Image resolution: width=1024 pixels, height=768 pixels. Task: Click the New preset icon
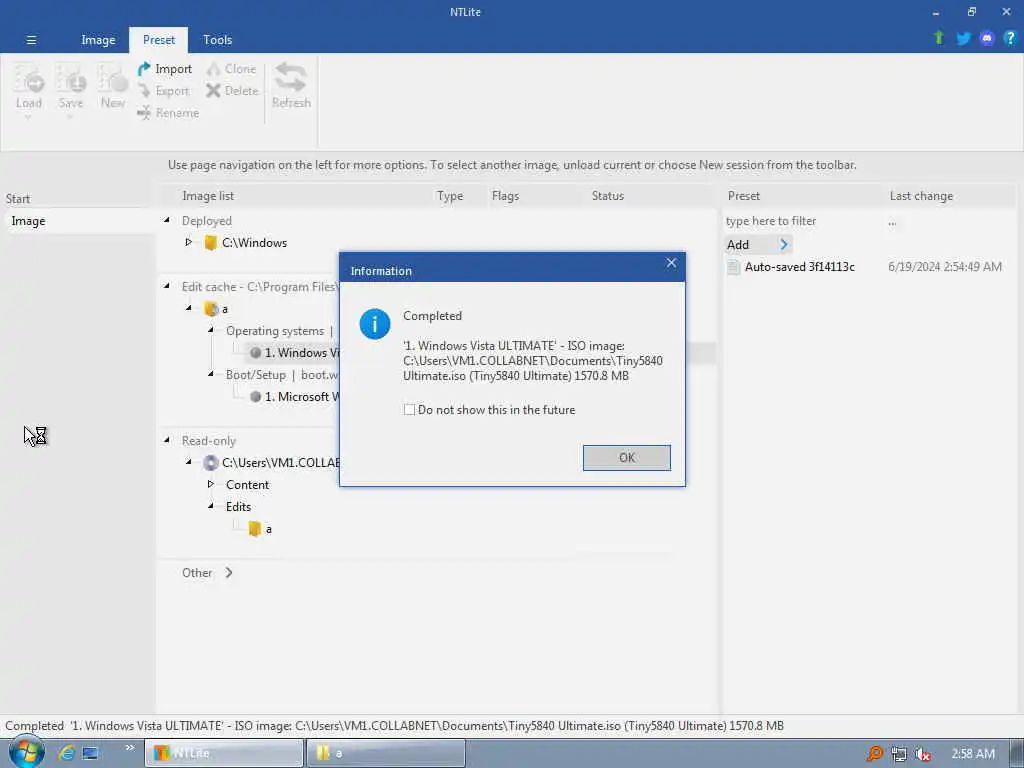pyautogui.click(x=112, y=78)
